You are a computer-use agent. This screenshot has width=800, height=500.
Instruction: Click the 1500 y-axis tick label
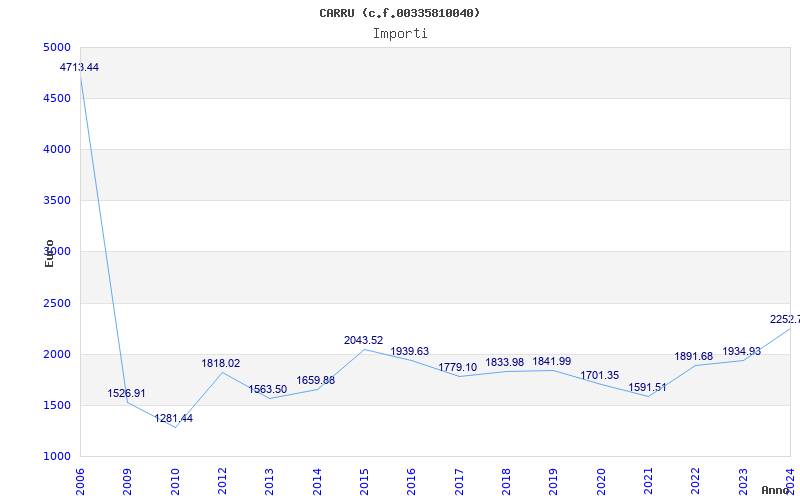[57, 405]
